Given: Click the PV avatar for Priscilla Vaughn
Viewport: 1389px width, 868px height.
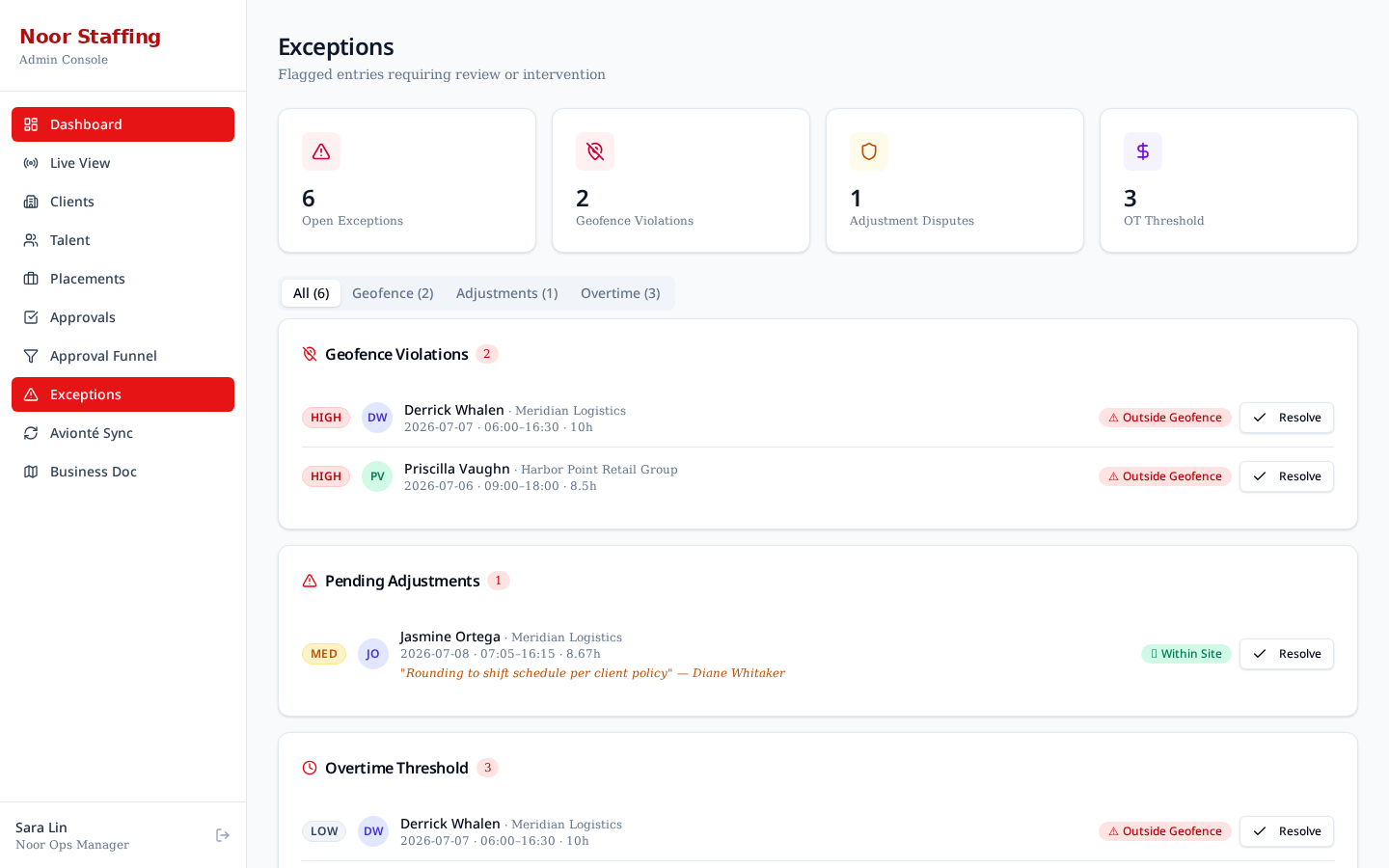Looking at the screenshot, I should [377, 476].
